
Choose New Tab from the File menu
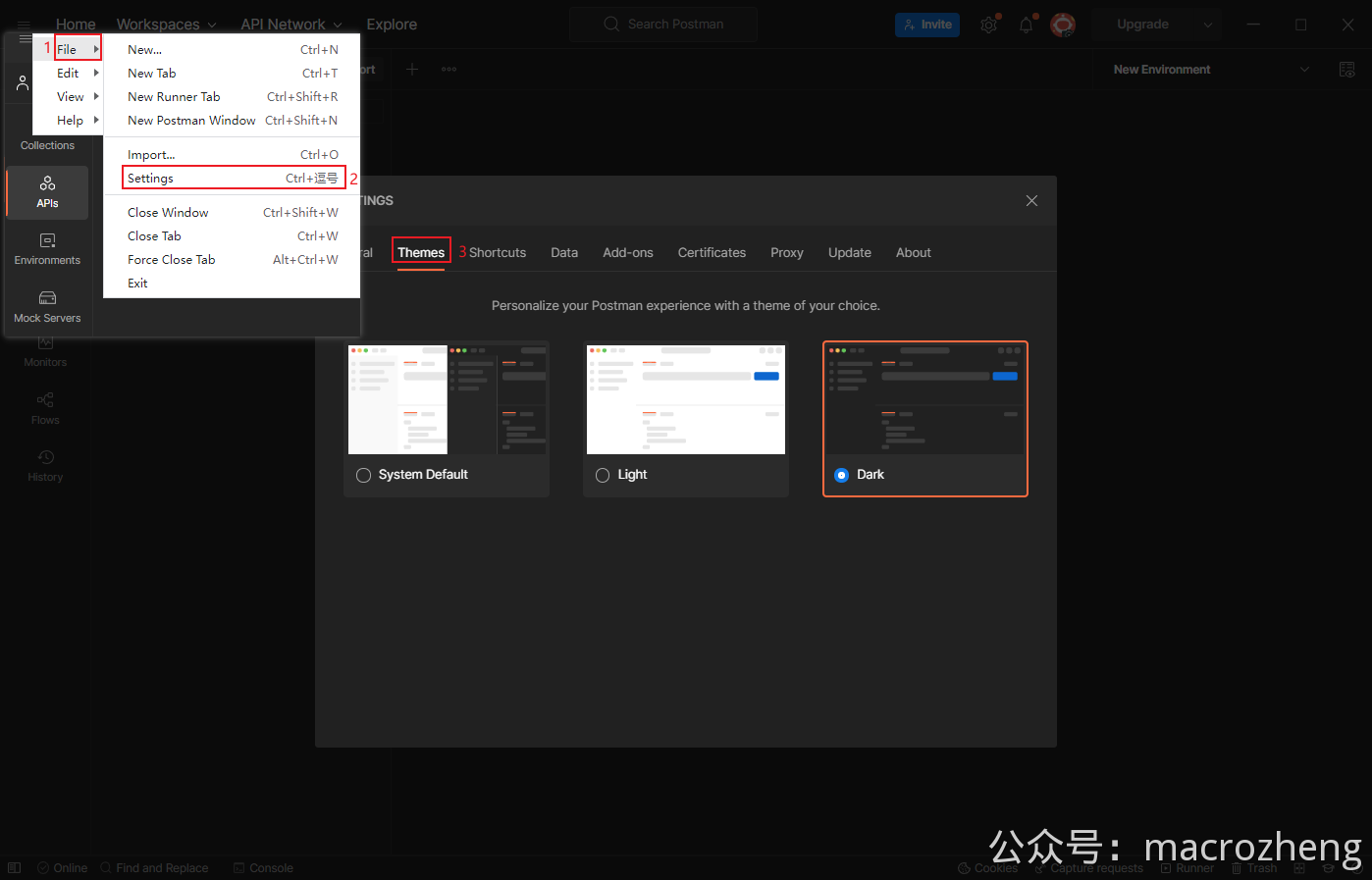point(233,73)
